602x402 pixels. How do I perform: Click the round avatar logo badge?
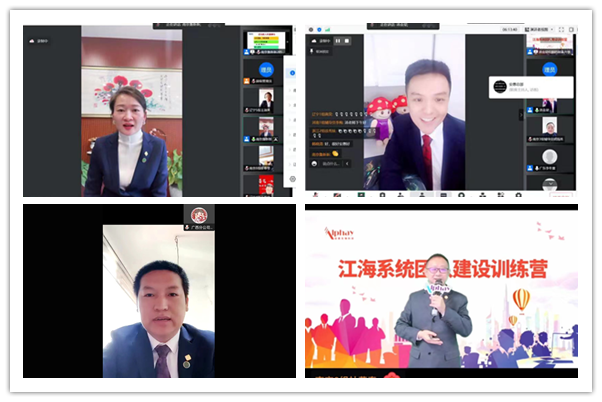(199, 214)
